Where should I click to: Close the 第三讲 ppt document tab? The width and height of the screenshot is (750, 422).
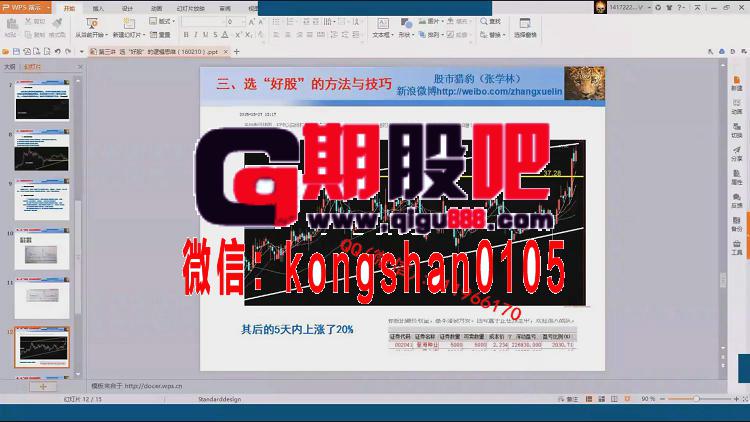coord(226,51)
